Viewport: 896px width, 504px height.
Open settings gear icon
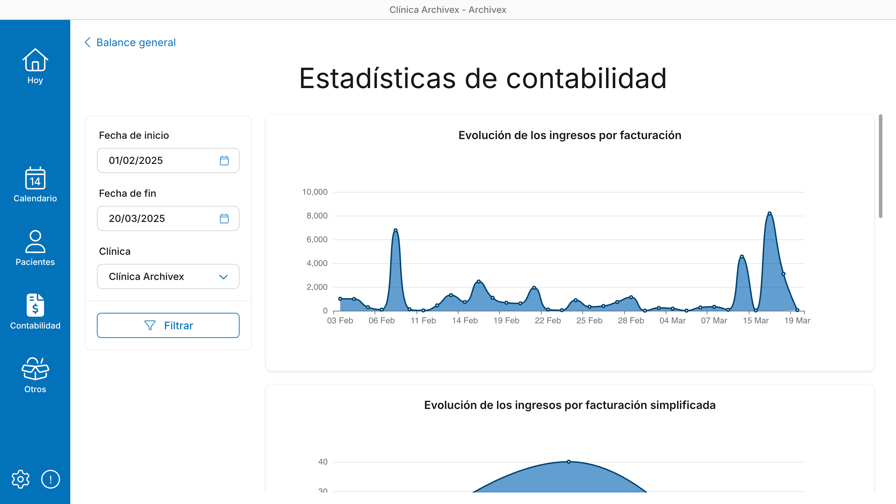pos(21,479)
